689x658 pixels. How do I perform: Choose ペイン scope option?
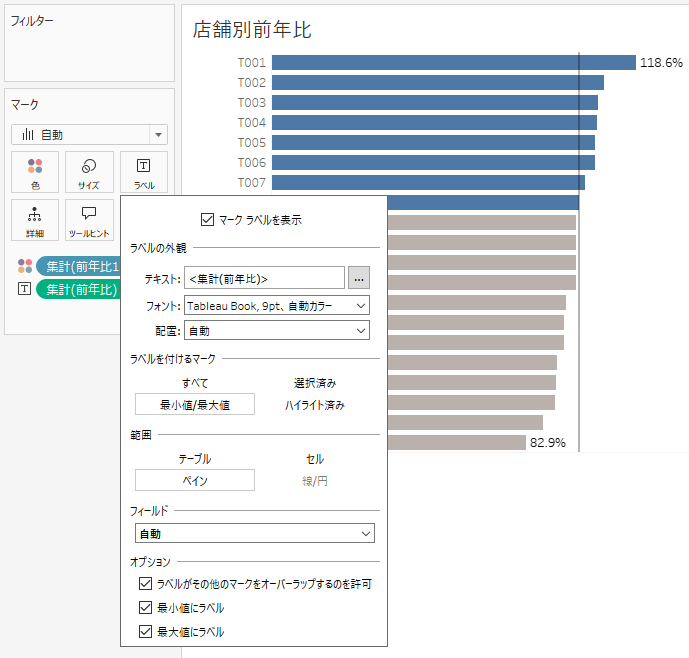click(195, 480)
